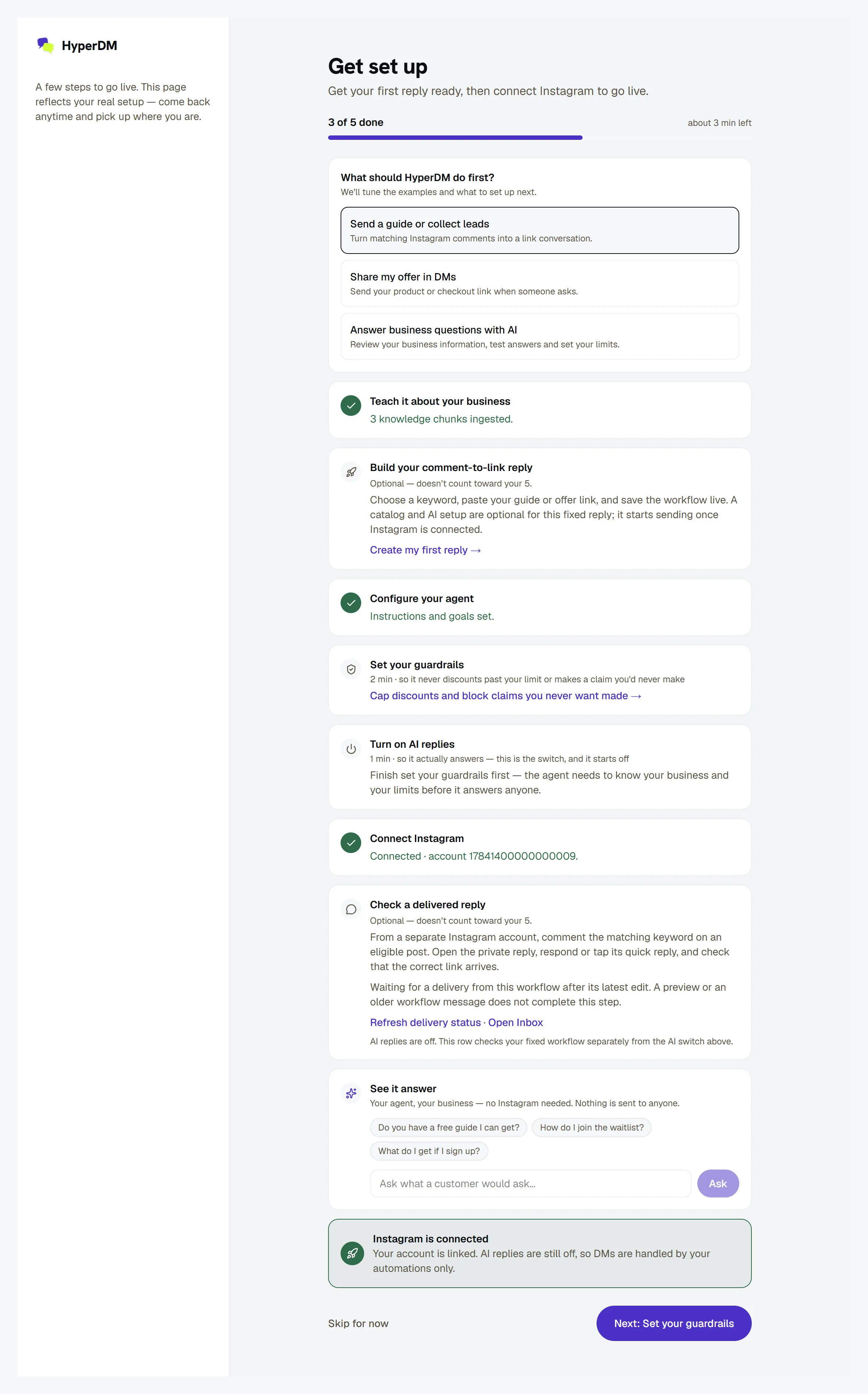Click the rocket icon in the Instagram is connected banner
Image resolution: width=868 pixels, height=1394 pixels.
pos(352,1253)
